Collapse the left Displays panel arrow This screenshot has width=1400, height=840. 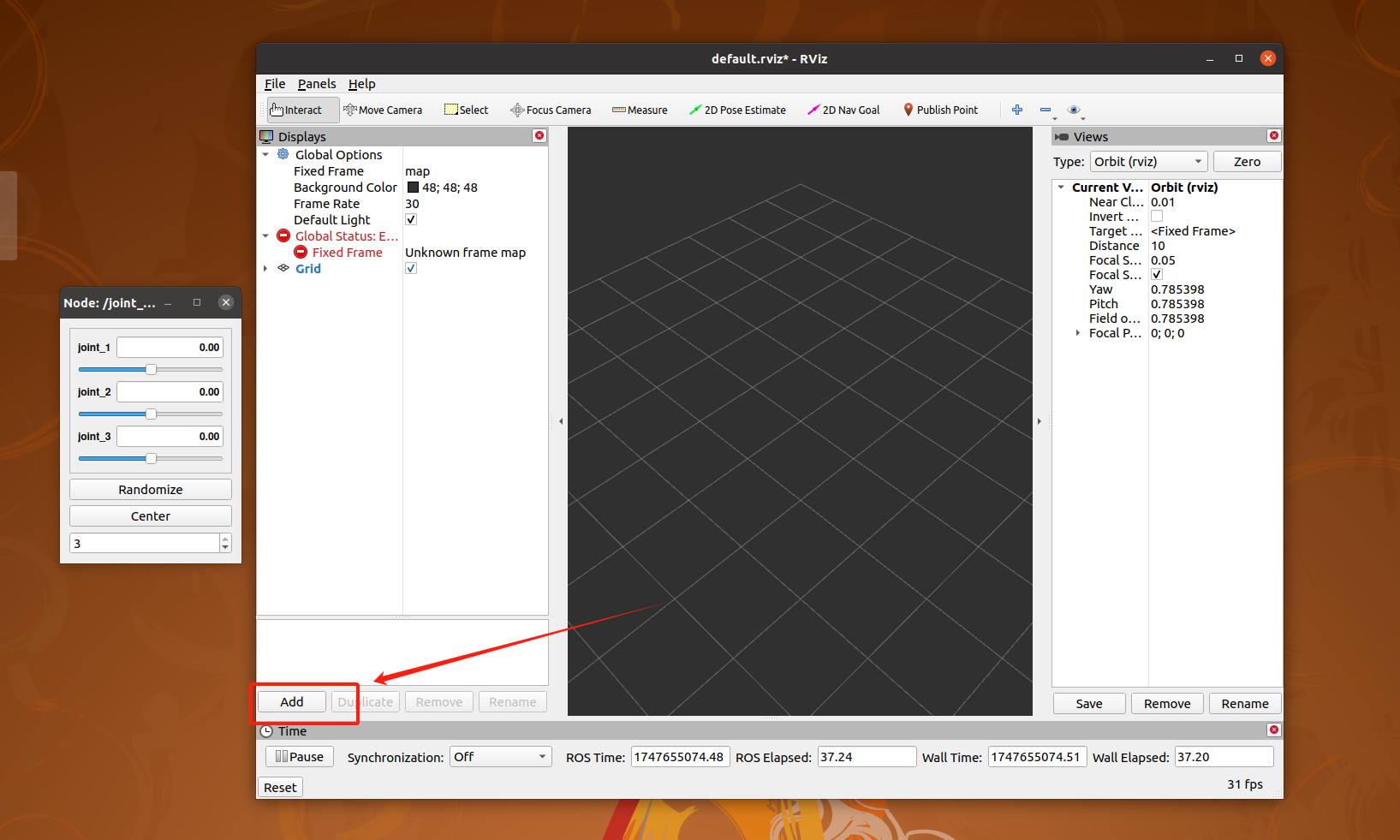[x=561, y=421]
